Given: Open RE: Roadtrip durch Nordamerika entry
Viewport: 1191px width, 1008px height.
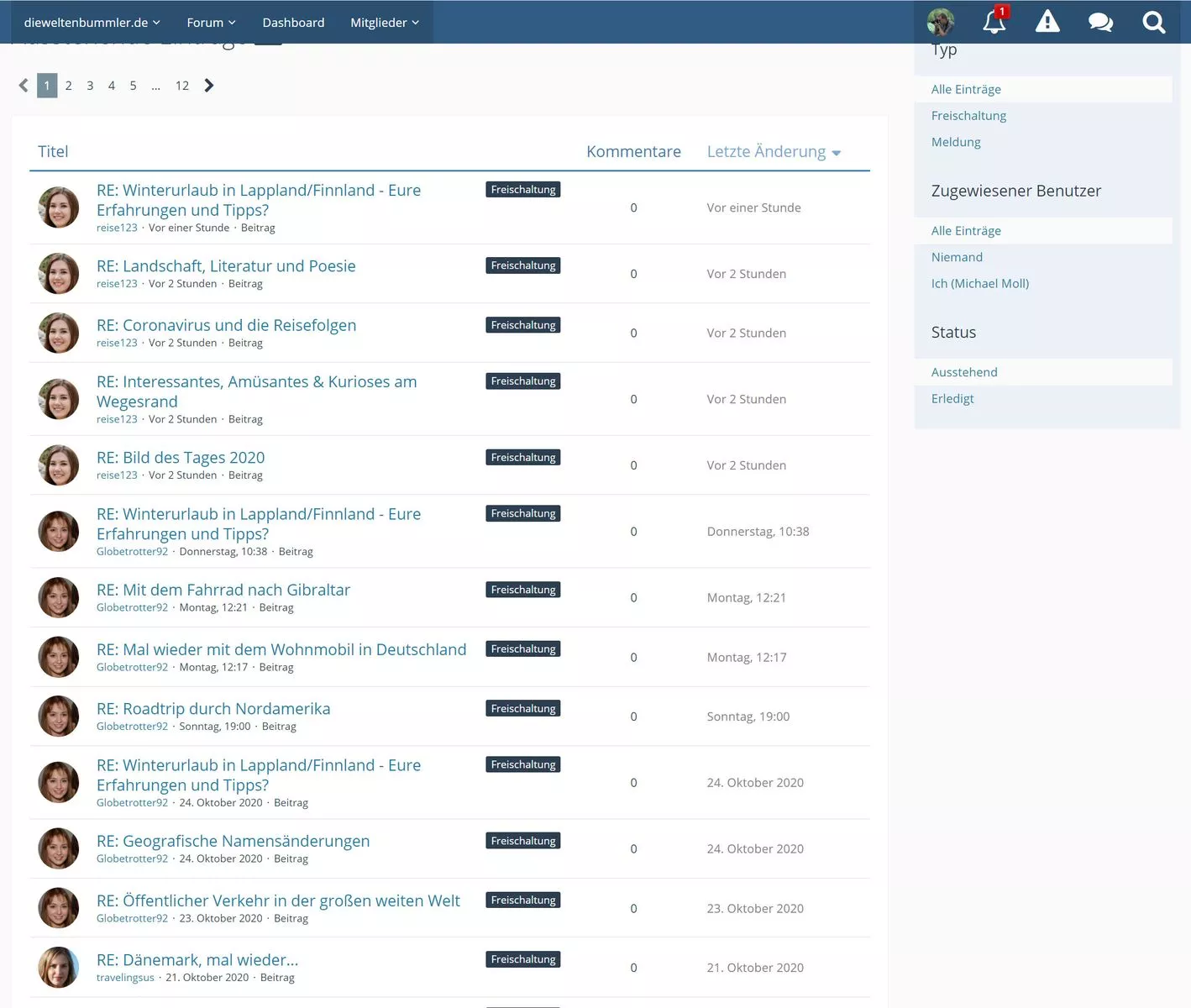Looking at the screenshot, I should [x=213, y=709].
